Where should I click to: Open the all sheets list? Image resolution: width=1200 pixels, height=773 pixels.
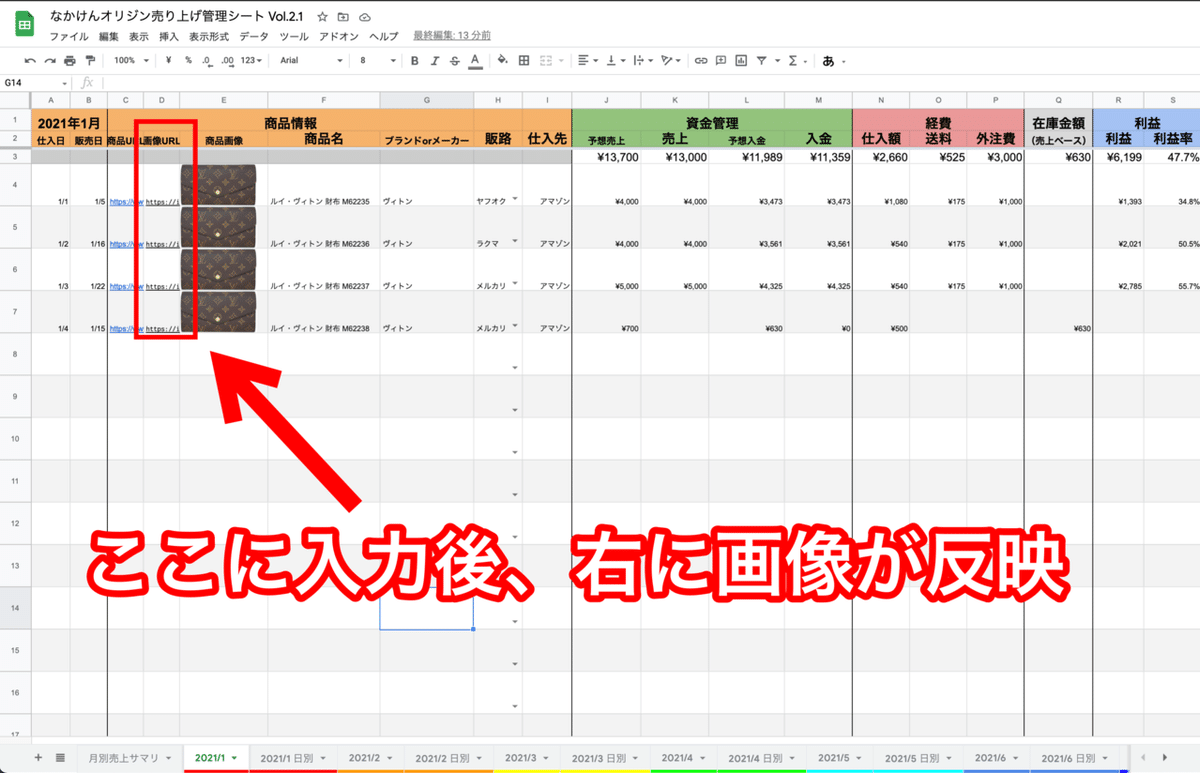(60, 758)
